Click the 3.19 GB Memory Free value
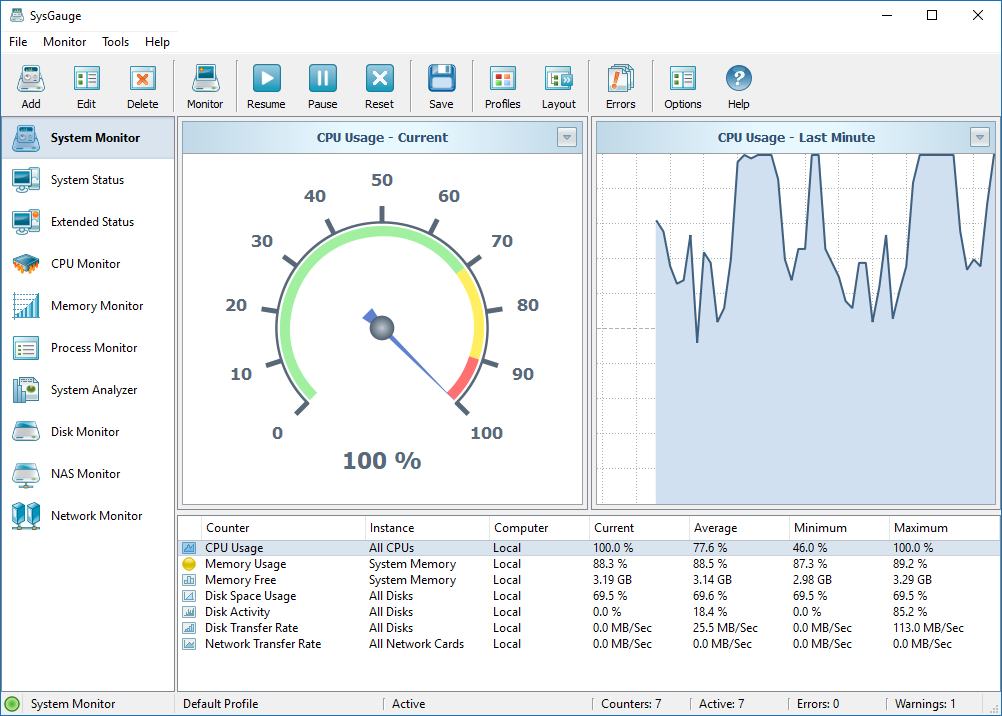1002x716 pixels. [x=612, y=580]
